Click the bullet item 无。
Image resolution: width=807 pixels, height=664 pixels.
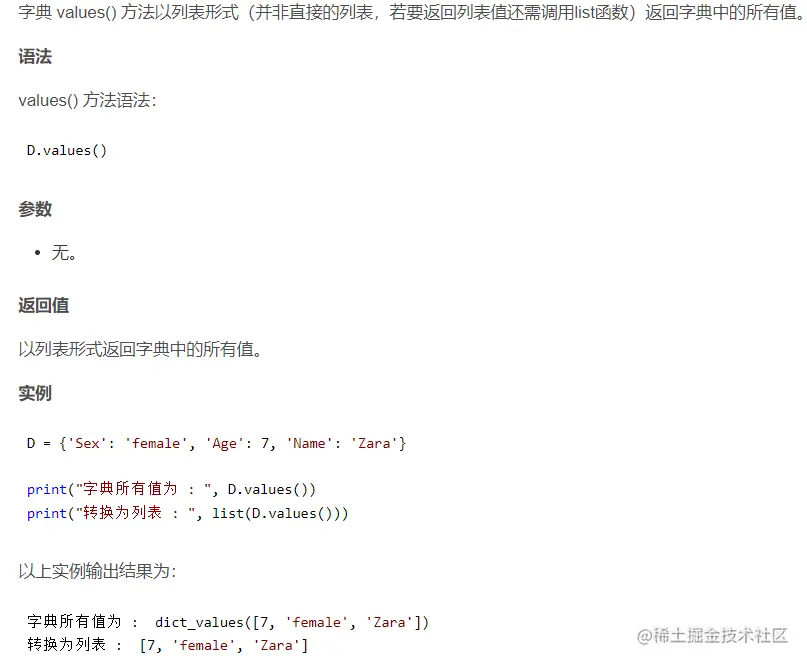tap(65, 253)
